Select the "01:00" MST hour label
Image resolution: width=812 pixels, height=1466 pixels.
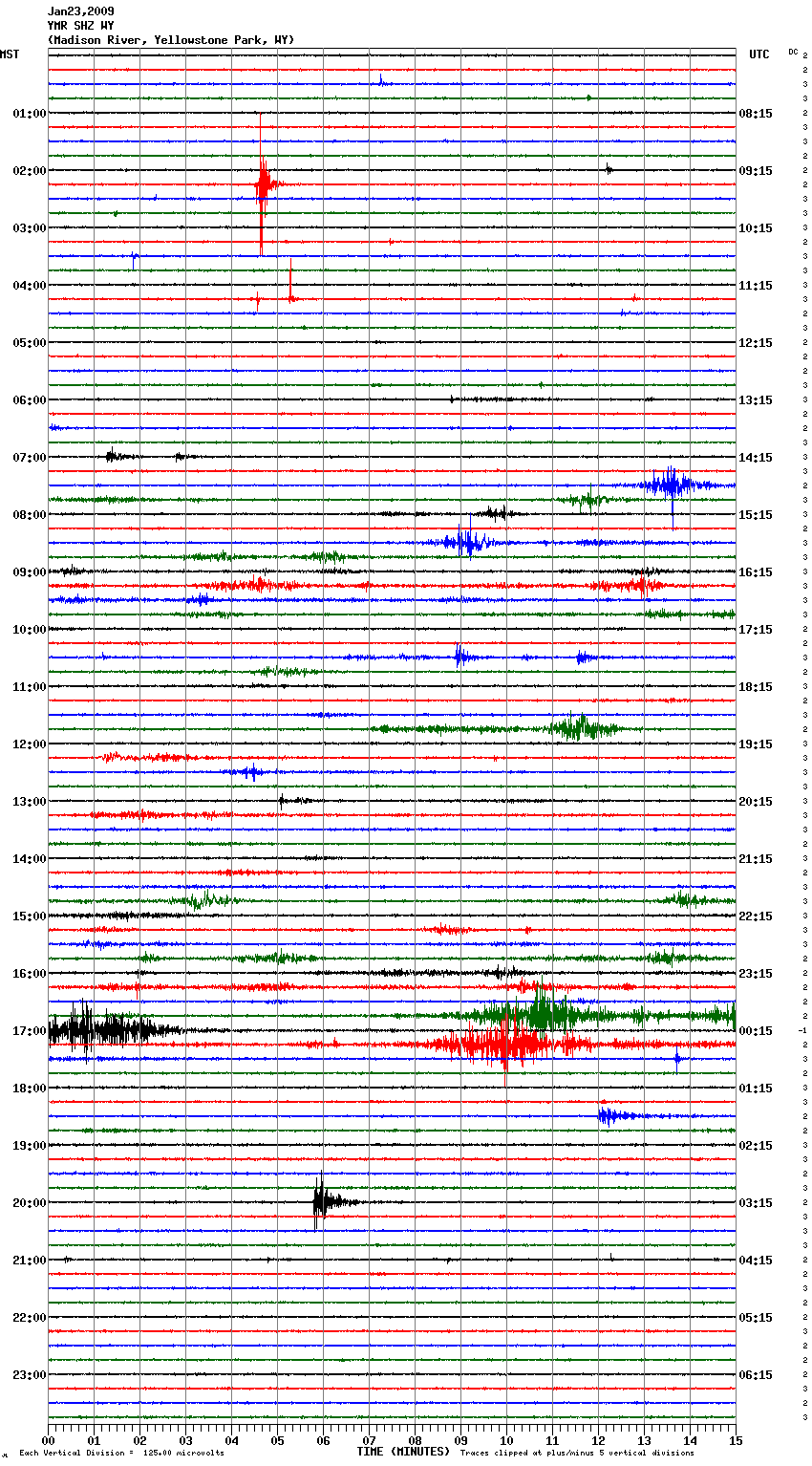click(x=30, y=114)
